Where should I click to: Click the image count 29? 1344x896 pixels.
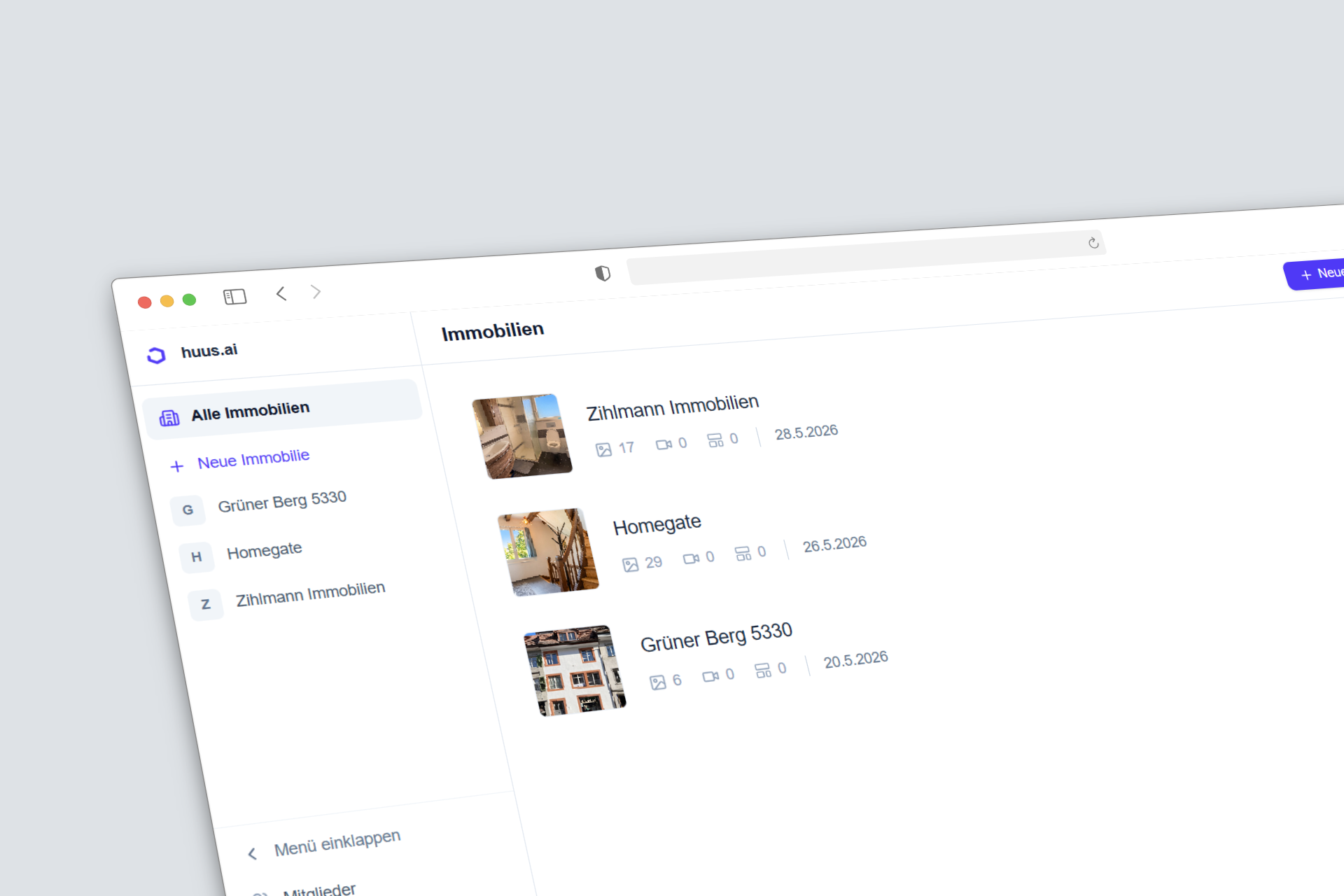click(x=654, y=562)
